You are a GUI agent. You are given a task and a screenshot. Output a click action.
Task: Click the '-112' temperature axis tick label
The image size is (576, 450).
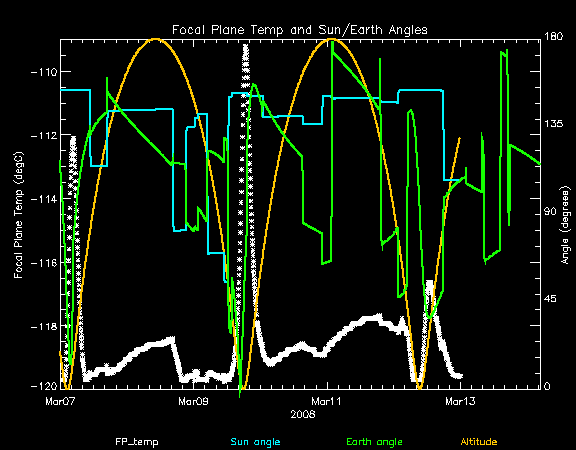coord(44,136)
